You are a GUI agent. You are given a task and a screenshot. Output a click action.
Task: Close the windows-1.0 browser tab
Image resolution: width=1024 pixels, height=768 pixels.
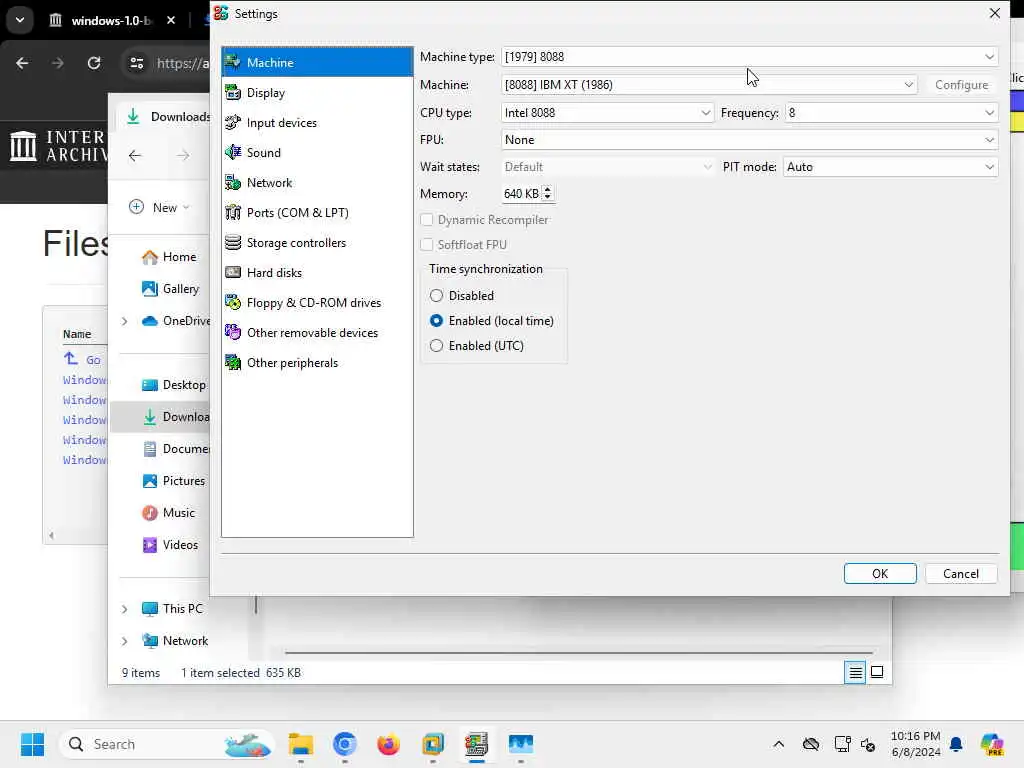[170, 20]
